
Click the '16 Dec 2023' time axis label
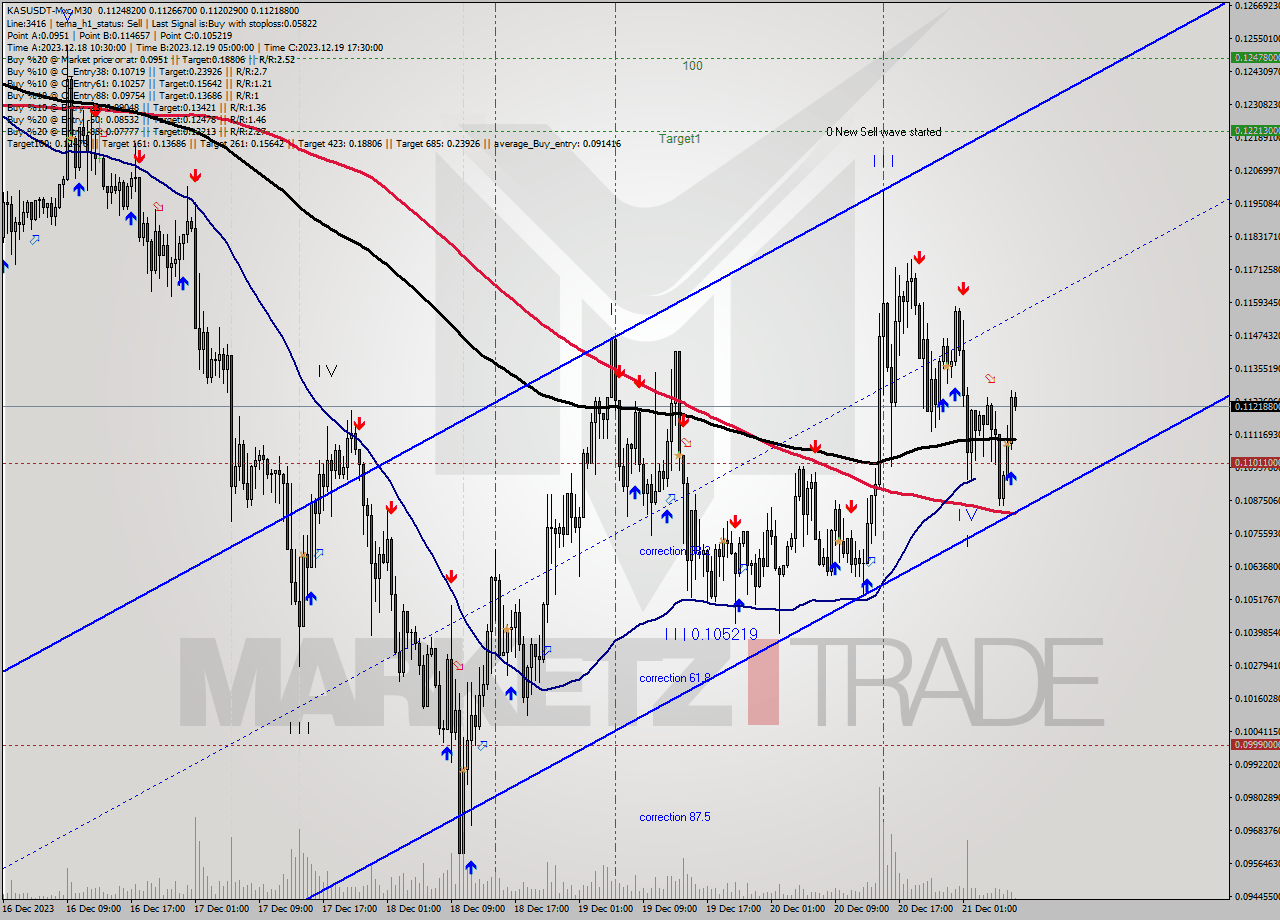pos(30,910)
